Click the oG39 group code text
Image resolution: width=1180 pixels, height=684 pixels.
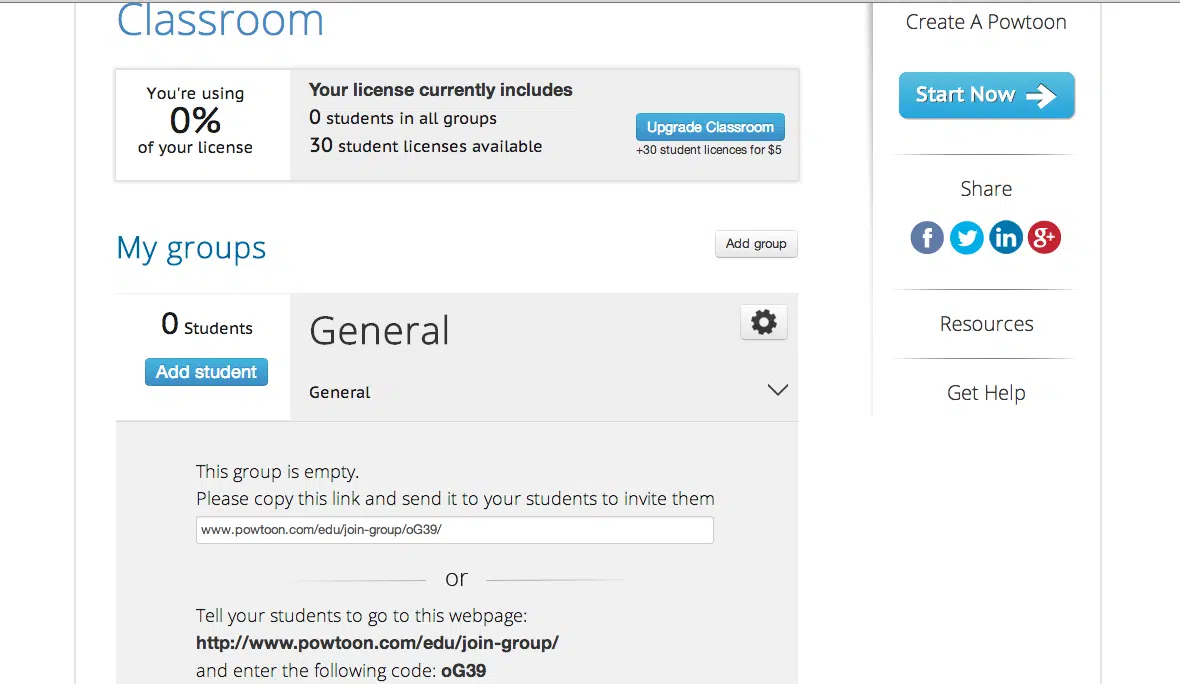[464, 670]
